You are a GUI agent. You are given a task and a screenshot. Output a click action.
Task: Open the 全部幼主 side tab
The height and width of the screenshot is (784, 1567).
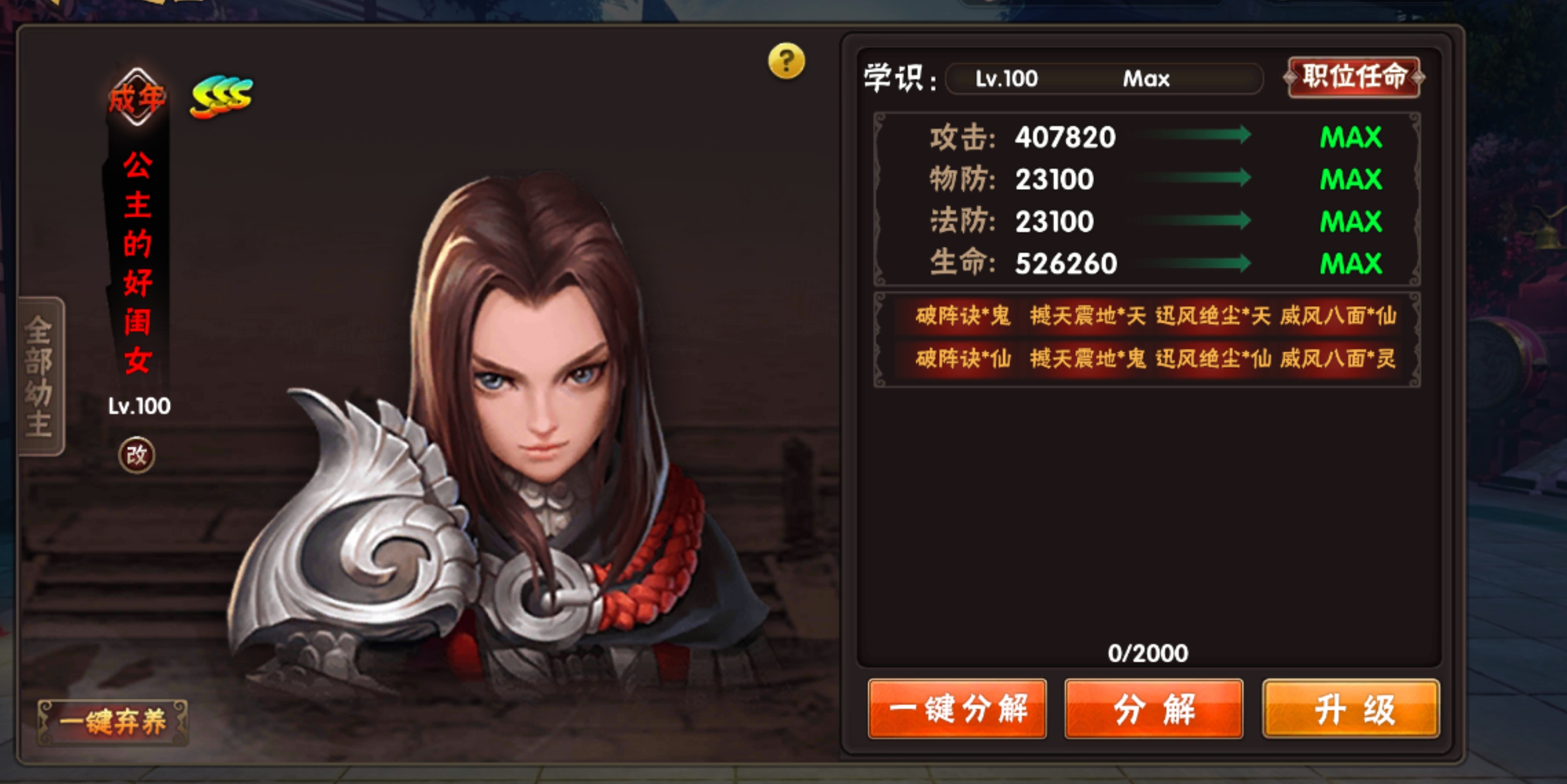[x=40, y=377]
